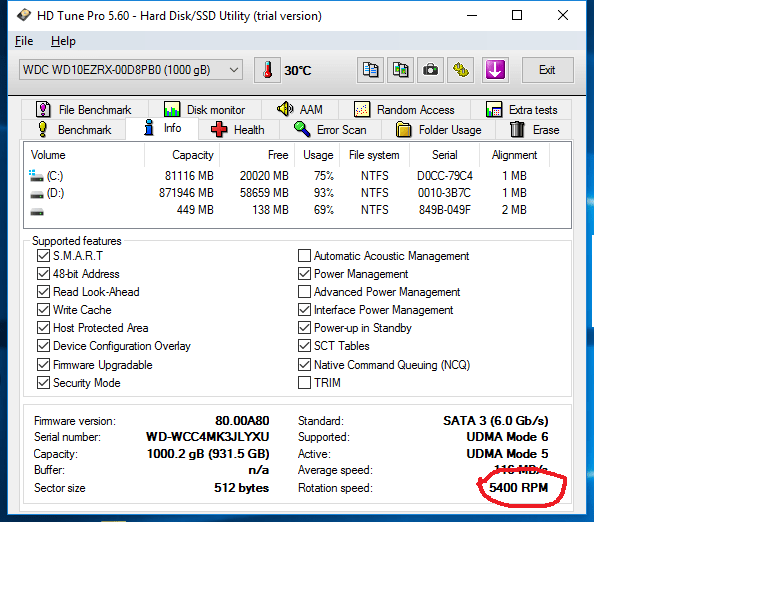
Task: Toggle the Advanced Power Management checkbox
Action: point(304,292)
